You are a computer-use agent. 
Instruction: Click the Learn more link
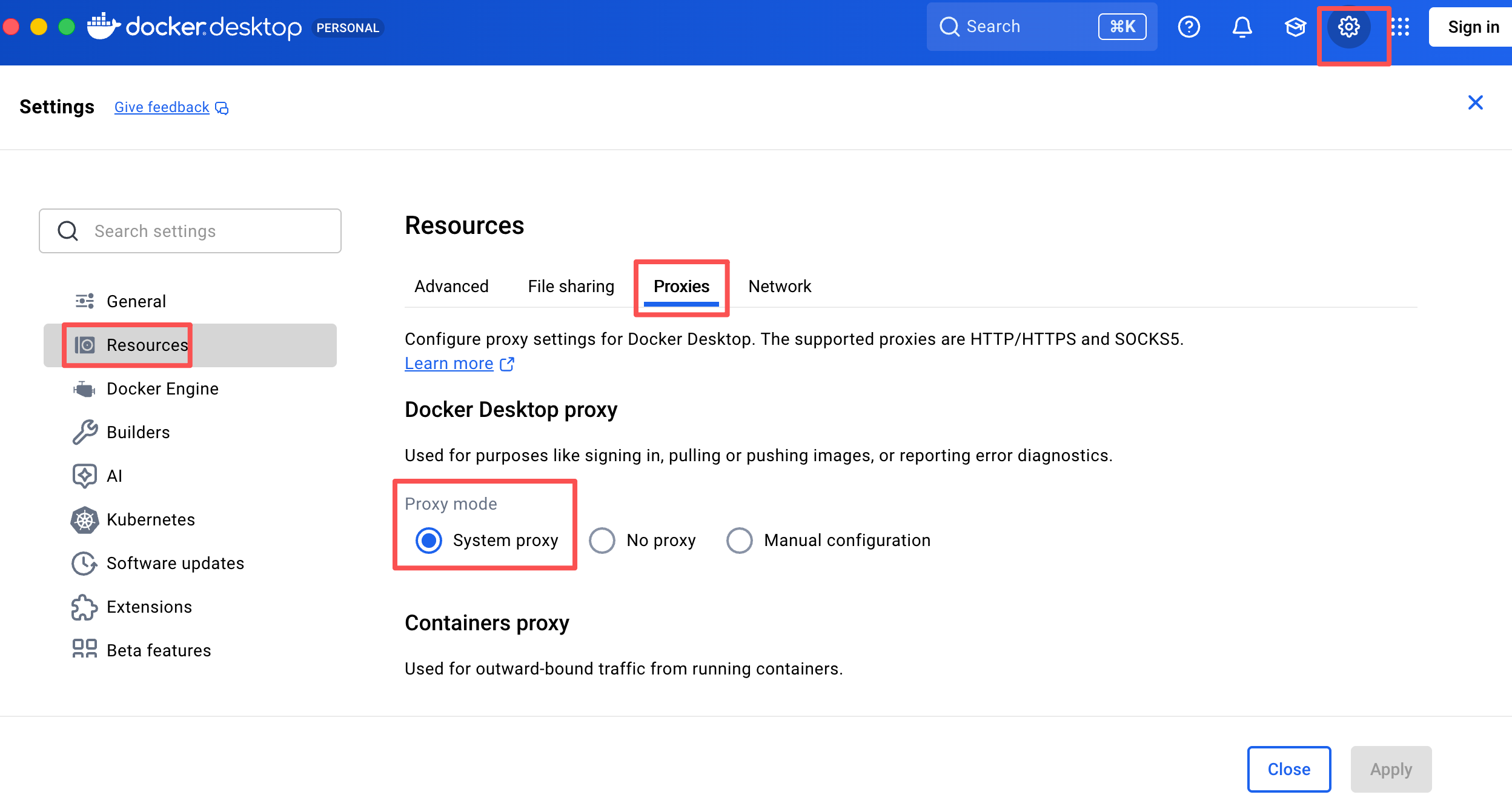(x=449, y=364)
